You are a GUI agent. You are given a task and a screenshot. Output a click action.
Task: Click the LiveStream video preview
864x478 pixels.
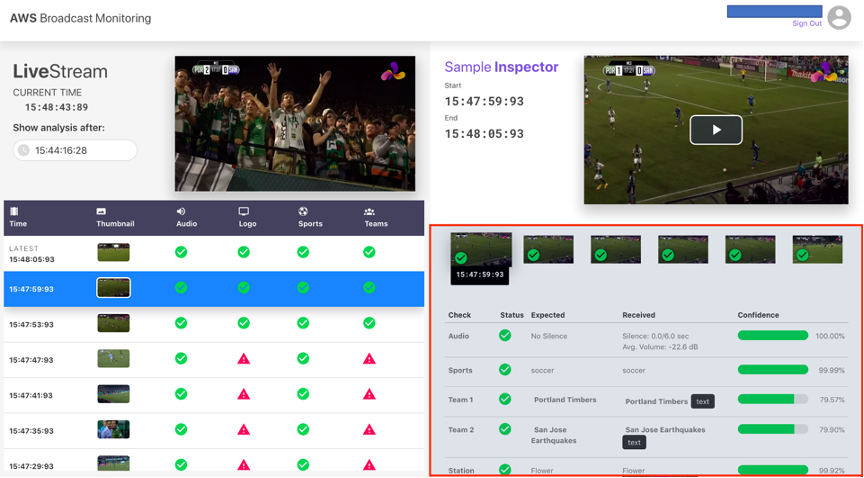click(x=295, y=123)
